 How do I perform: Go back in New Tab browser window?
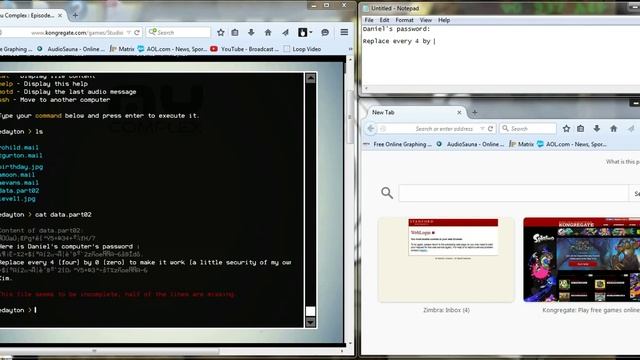pos(371,129)
